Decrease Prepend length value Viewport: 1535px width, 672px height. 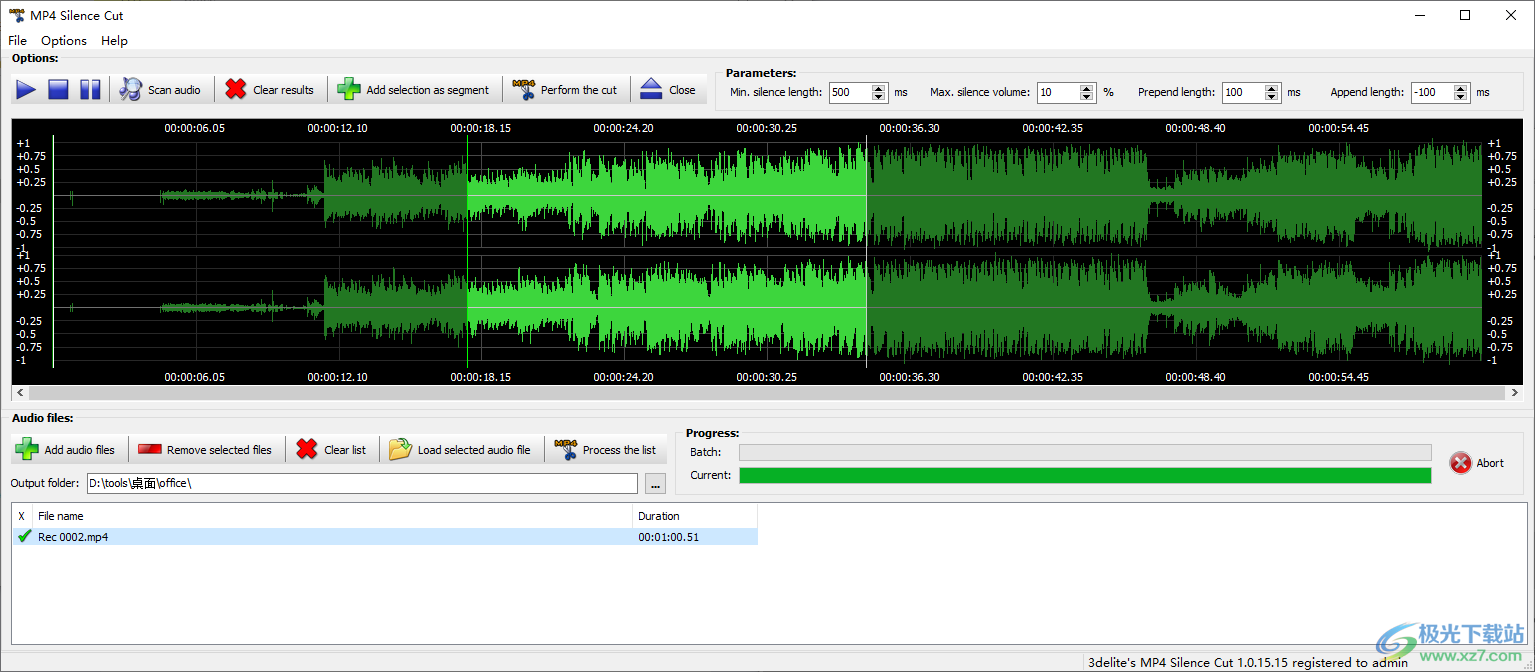point(1272,97)
